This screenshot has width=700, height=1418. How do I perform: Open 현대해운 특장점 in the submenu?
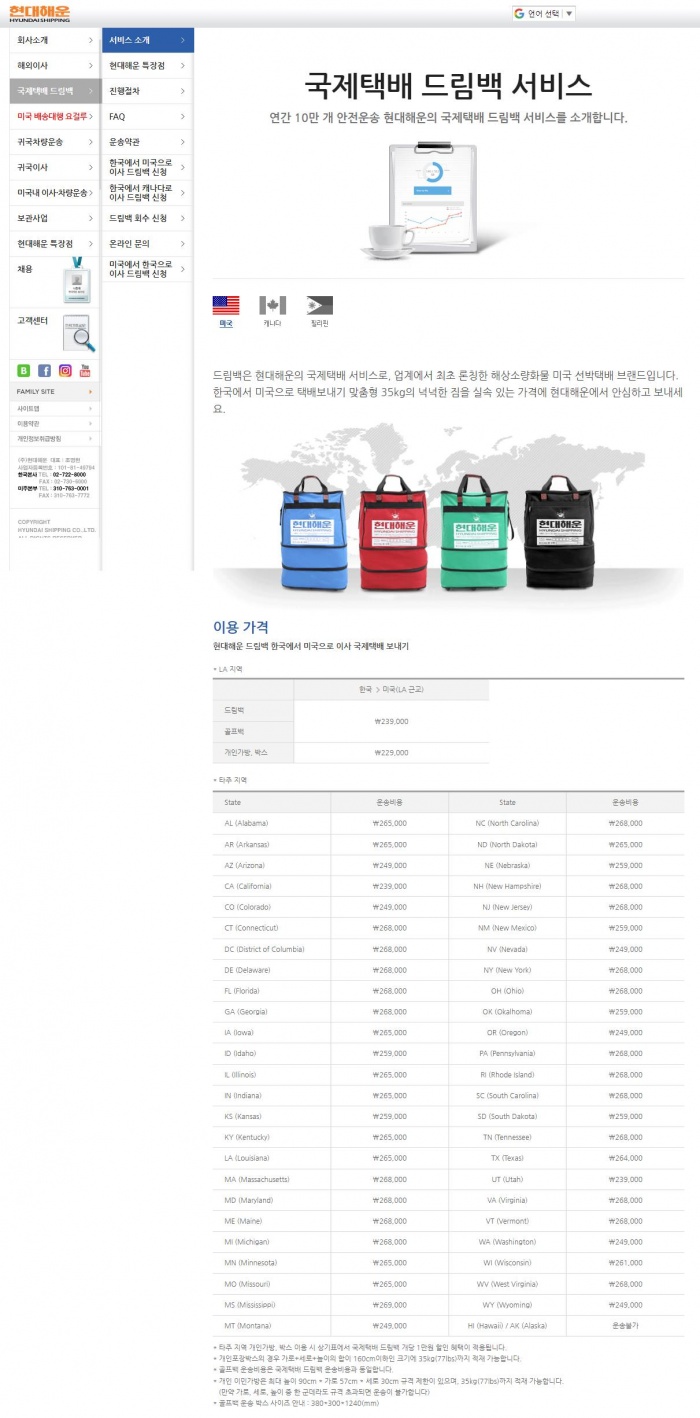148,65
